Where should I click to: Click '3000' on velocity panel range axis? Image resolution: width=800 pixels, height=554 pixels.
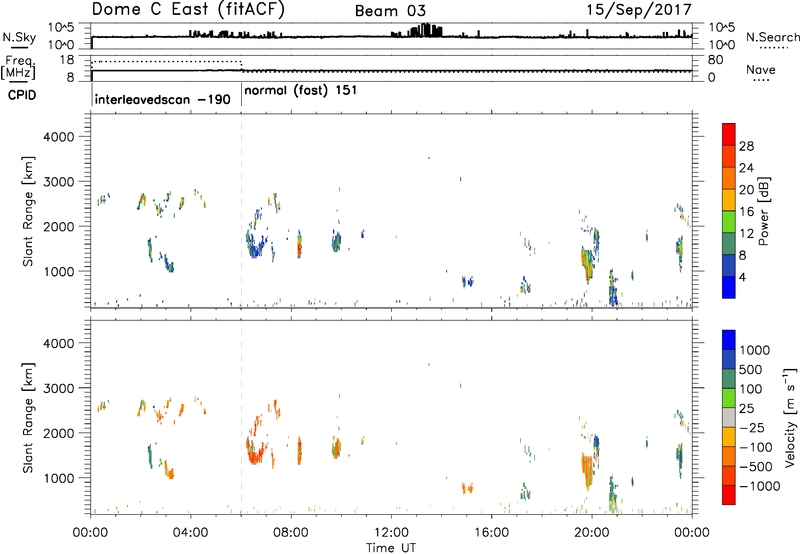coord(59,388)
